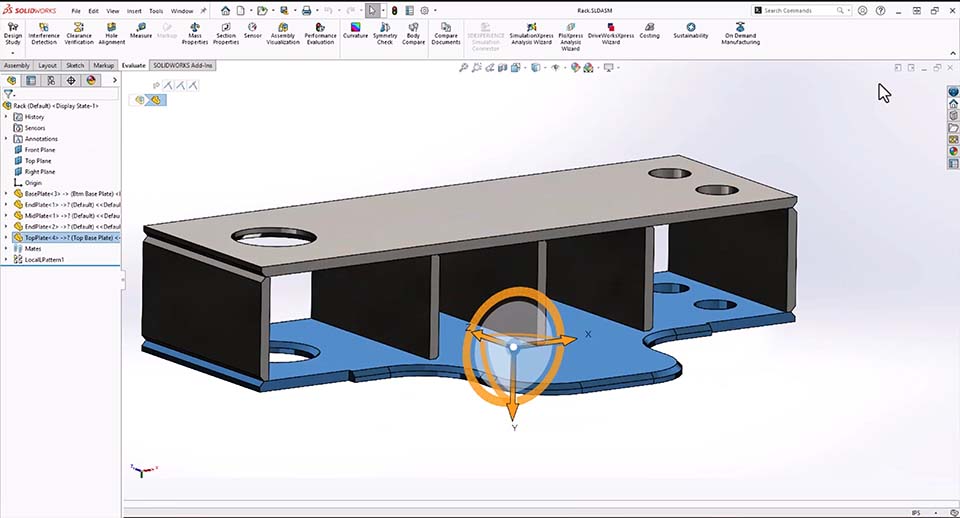Open the View menu
The height and width of the screenshot is (518, 960).
tap(113, 11)
